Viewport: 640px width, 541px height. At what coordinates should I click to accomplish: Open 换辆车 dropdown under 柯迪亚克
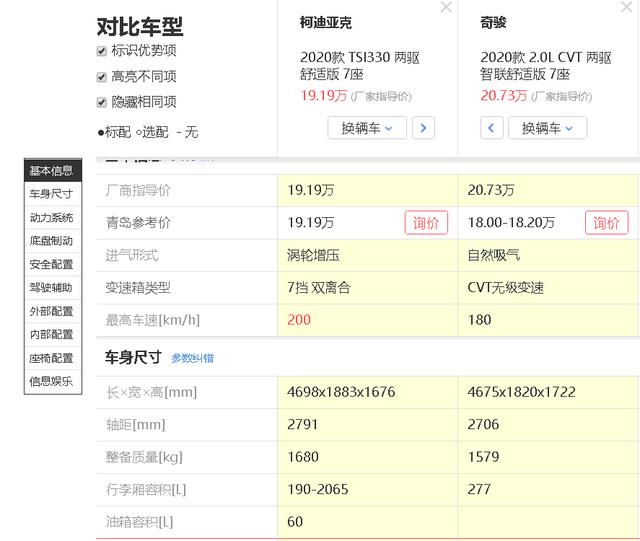pos(367,128)
